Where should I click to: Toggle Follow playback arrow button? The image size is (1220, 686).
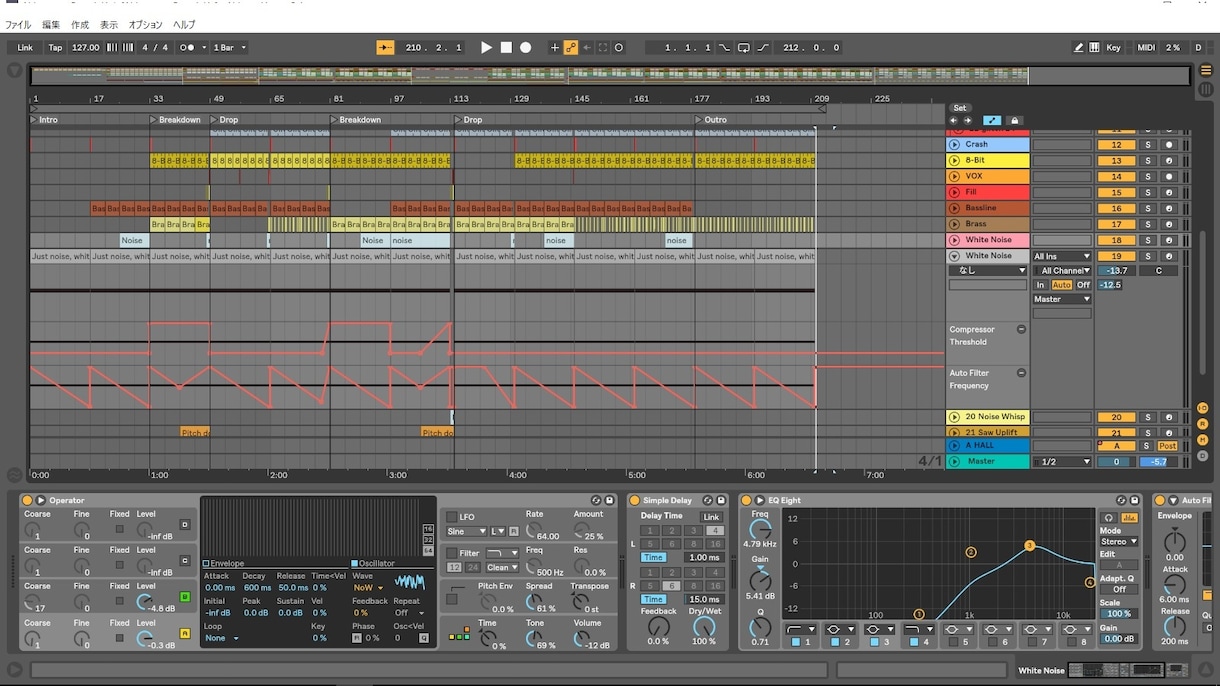pyautogui.click(x=385, y=47)
